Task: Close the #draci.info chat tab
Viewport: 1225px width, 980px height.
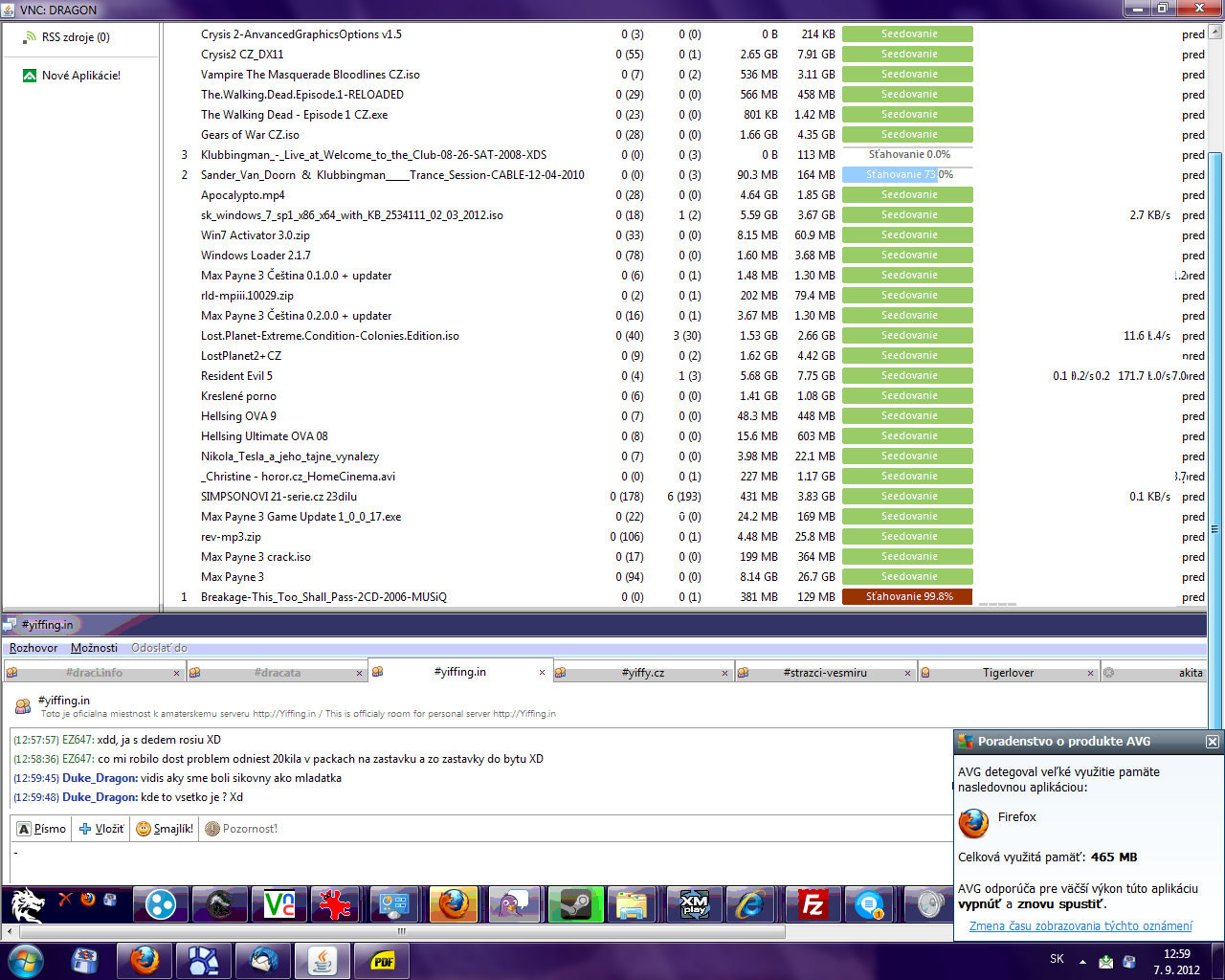Action: coord(176,674)
